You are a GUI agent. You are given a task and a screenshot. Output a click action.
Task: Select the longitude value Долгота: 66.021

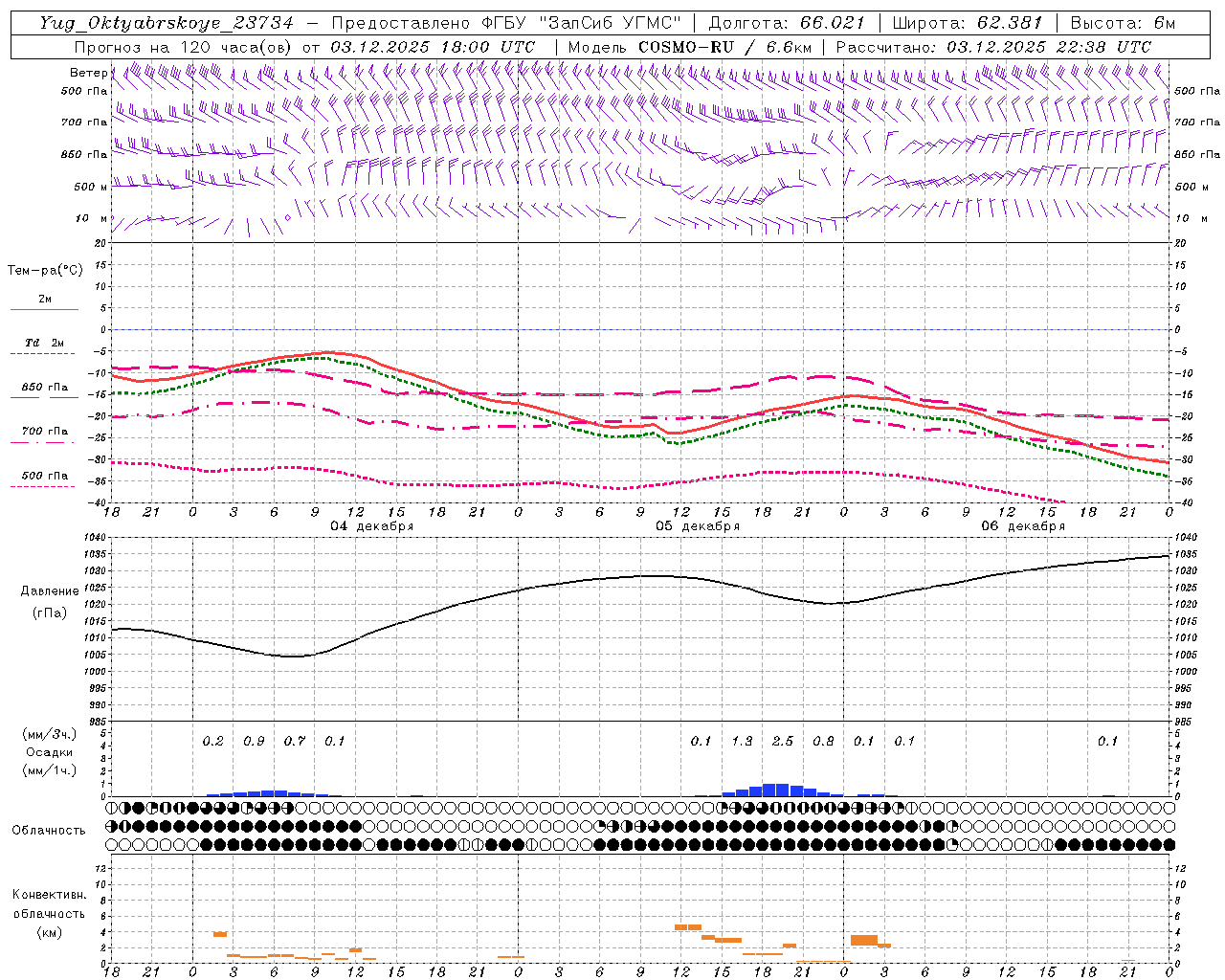coord(787,23)
